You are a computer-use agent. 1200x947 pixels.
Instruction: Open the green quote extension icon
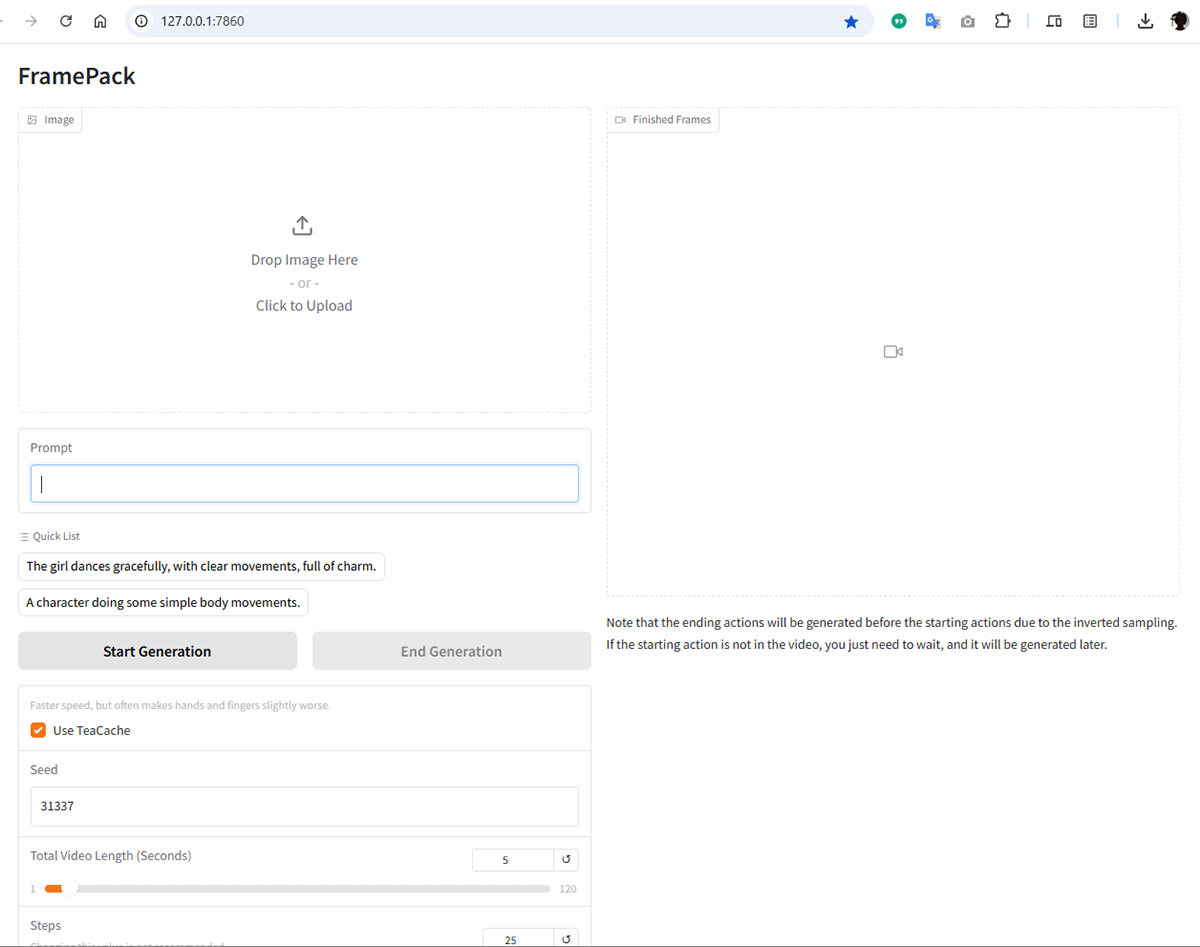tap(899, 21)
